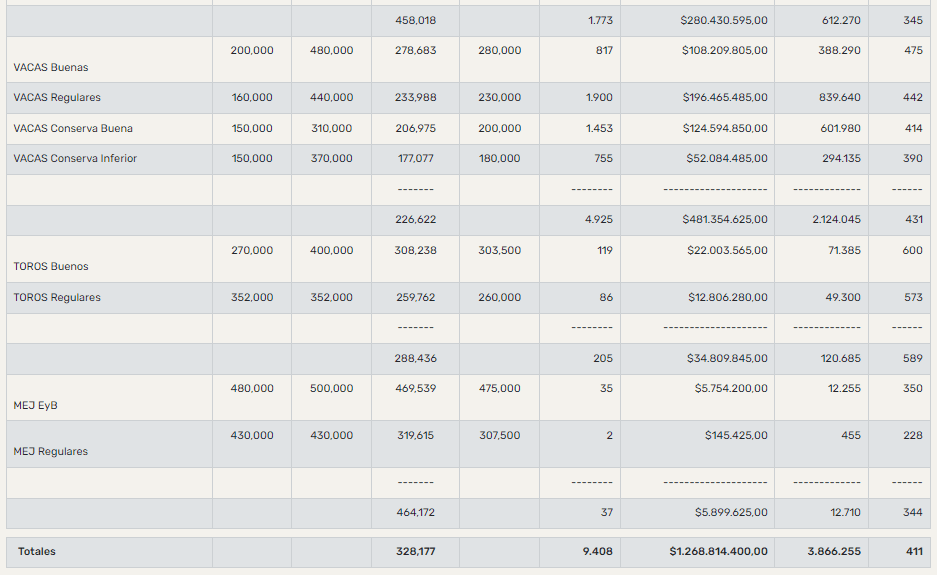Click the vacas subtotal kilos 2.124.045
Screen dimensions: 937x575
(834, 220)
